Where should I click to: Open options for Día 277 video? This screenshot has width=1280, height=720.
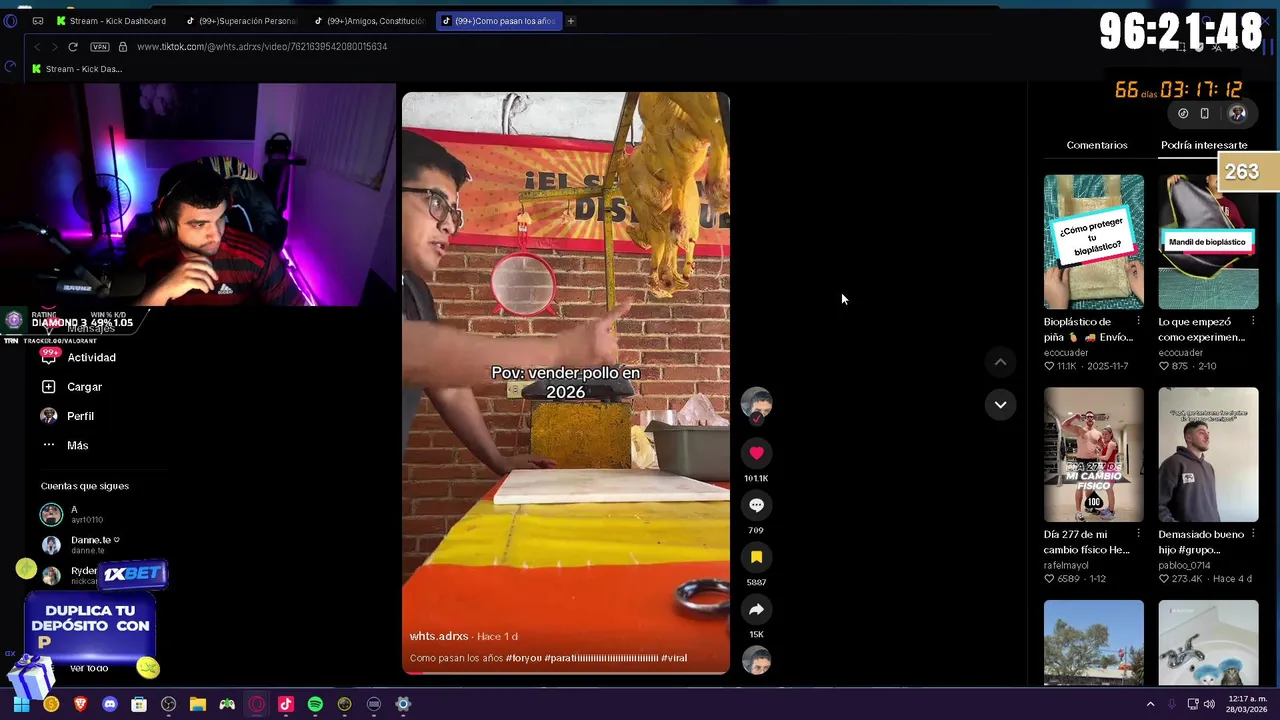pyautogui.click(x=1138, y=534)
